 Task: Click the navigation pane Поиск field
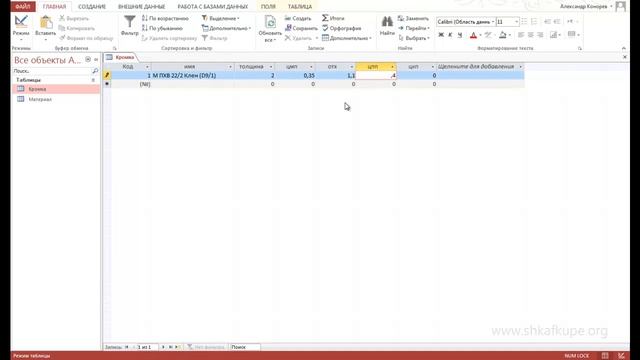coord(52,71)
